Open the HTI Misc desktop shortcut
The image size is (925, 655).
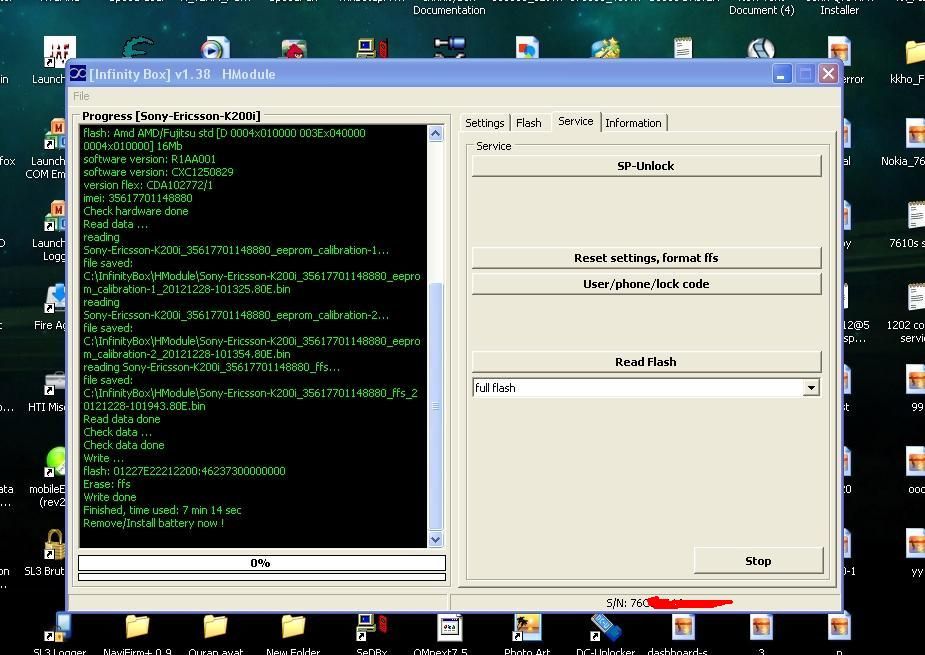coord(54,384)
